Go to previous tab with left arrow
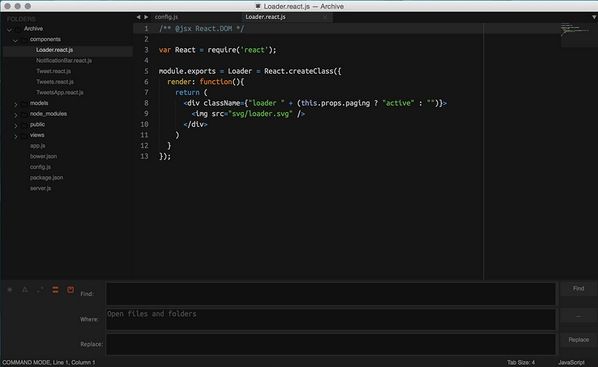The height and width of the screenshot is (367, 598). [x=138, y=17]
